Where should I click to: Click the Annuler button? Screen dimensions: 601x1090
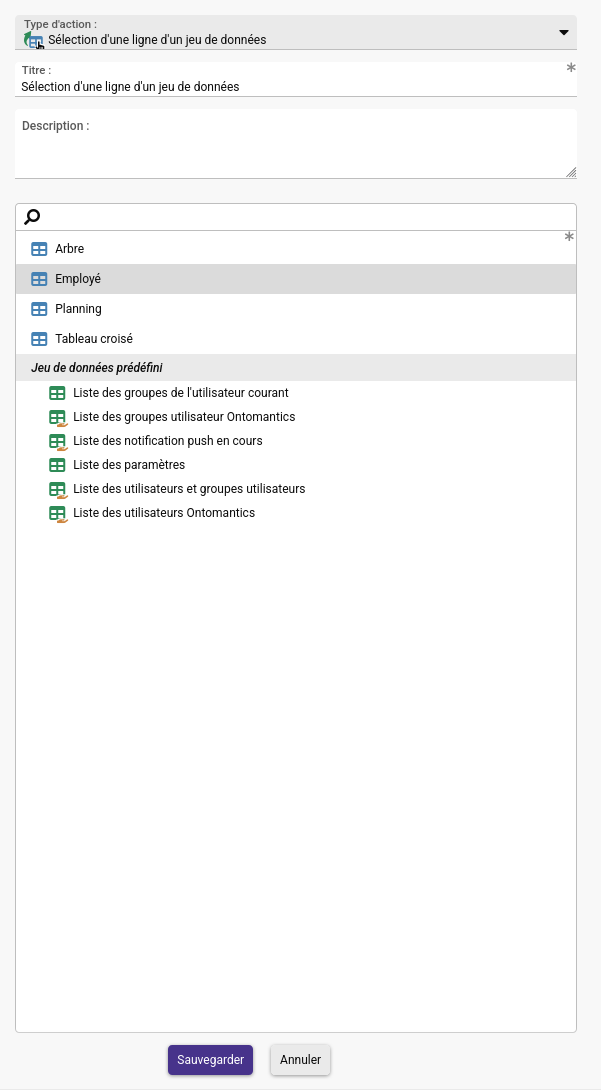pos(301,1060)
